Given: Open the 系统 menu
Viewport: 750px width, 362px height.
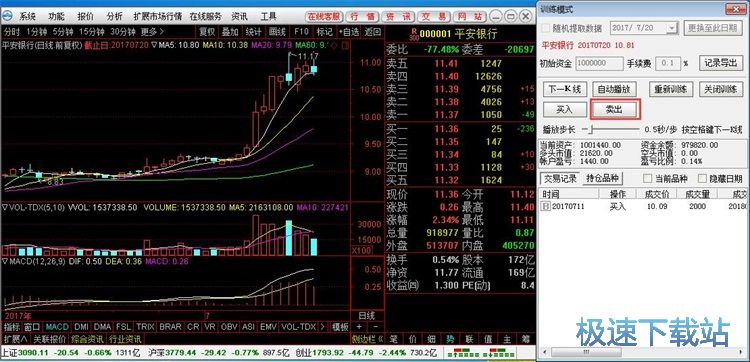Looking at the screenshot, I should [x=27, y=16].
